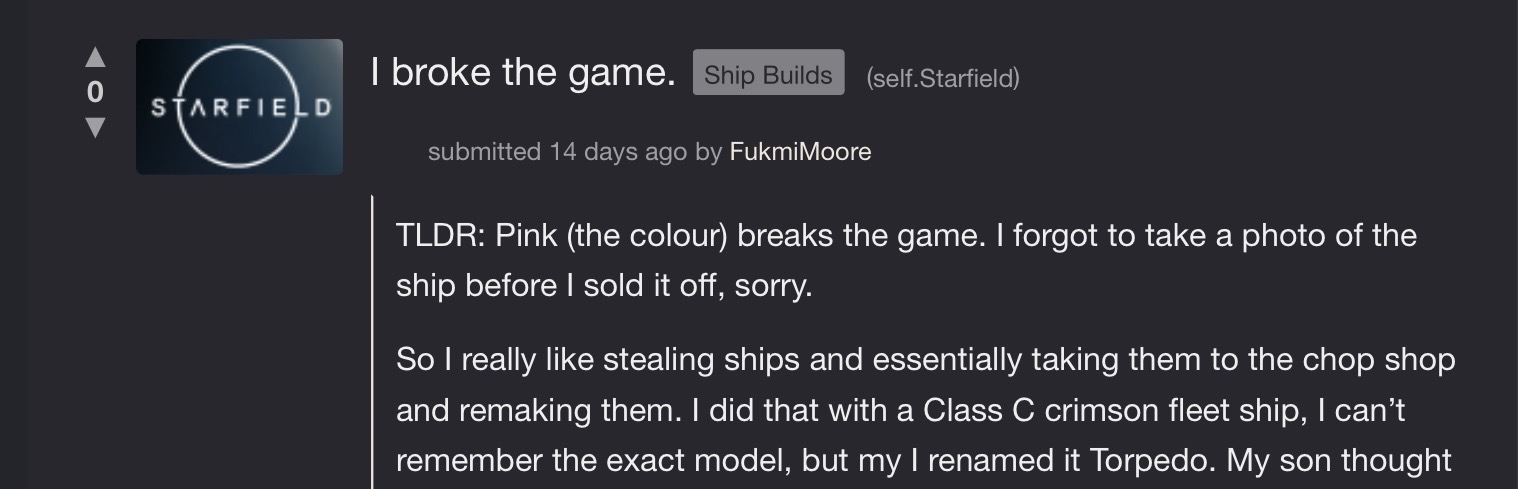1518x489 pixels.
Task: Select the Ship Builds flair tag
Action: pyautogui.click(x=768, y=75)
